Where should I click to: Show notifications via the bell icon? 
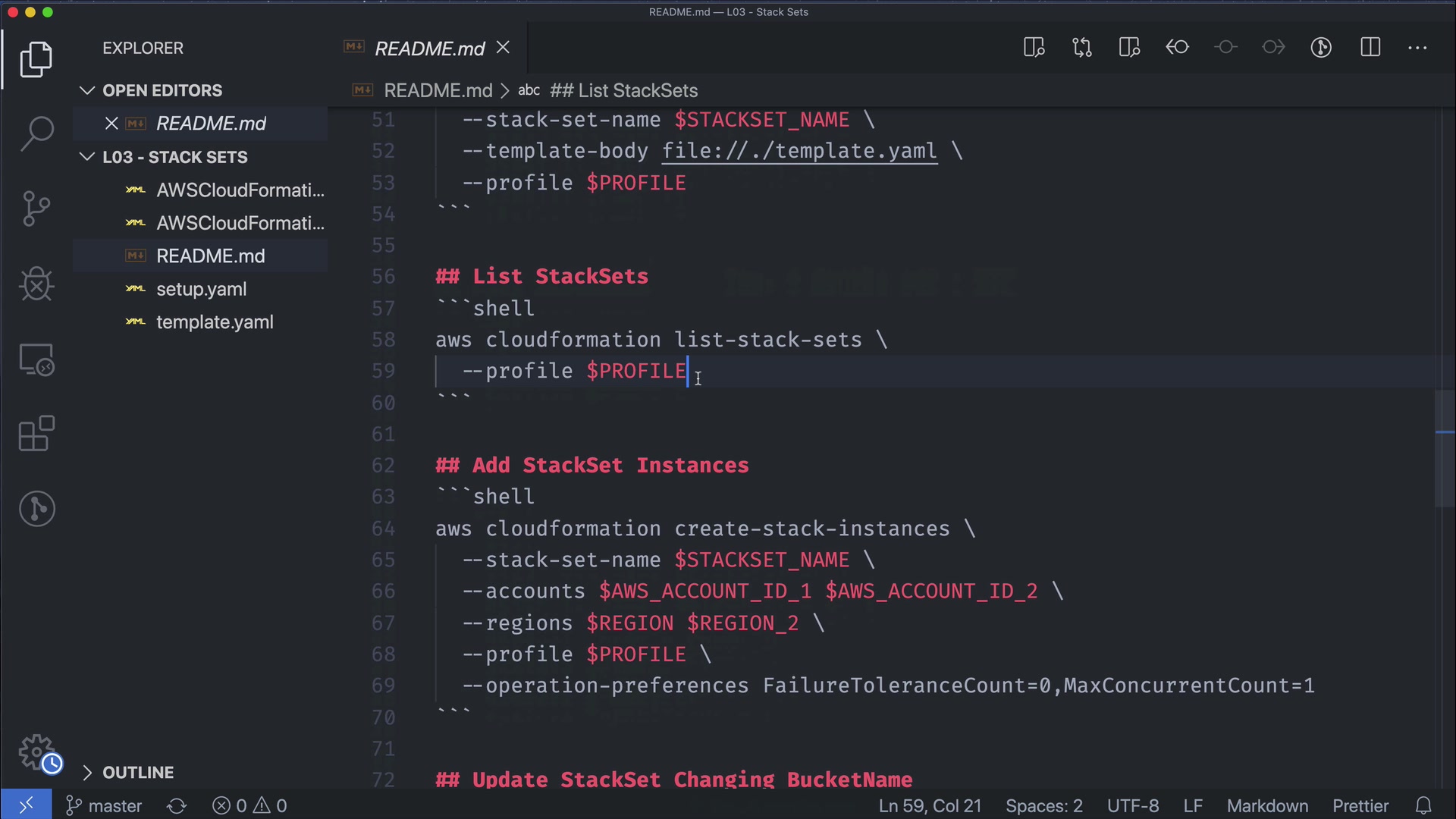tap(1423, 805)
